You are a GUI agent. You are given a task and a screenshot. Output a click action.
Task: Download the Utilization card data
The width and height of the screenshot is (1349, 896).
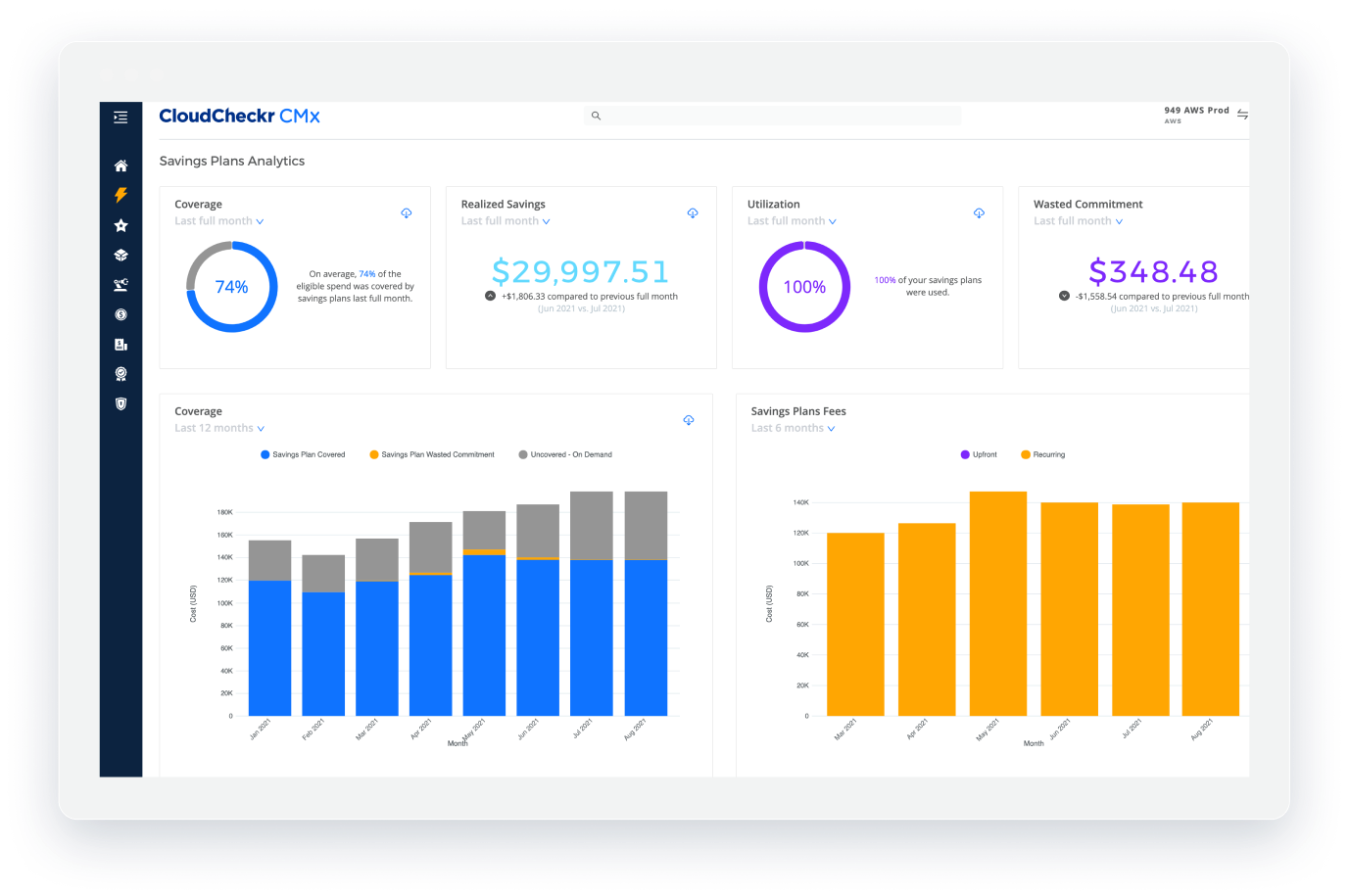coord(979,212)
